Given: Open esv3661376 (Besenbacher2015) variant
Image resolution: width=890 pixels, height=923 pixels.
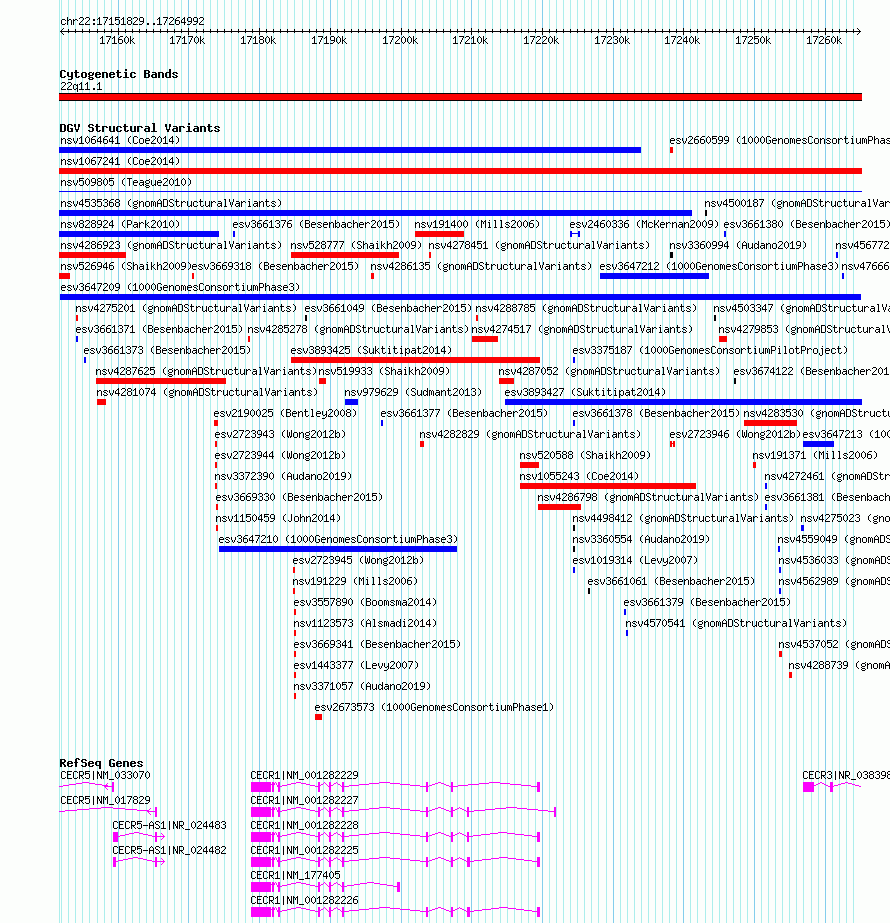Looking at the screenshot, I should point(316,224).
